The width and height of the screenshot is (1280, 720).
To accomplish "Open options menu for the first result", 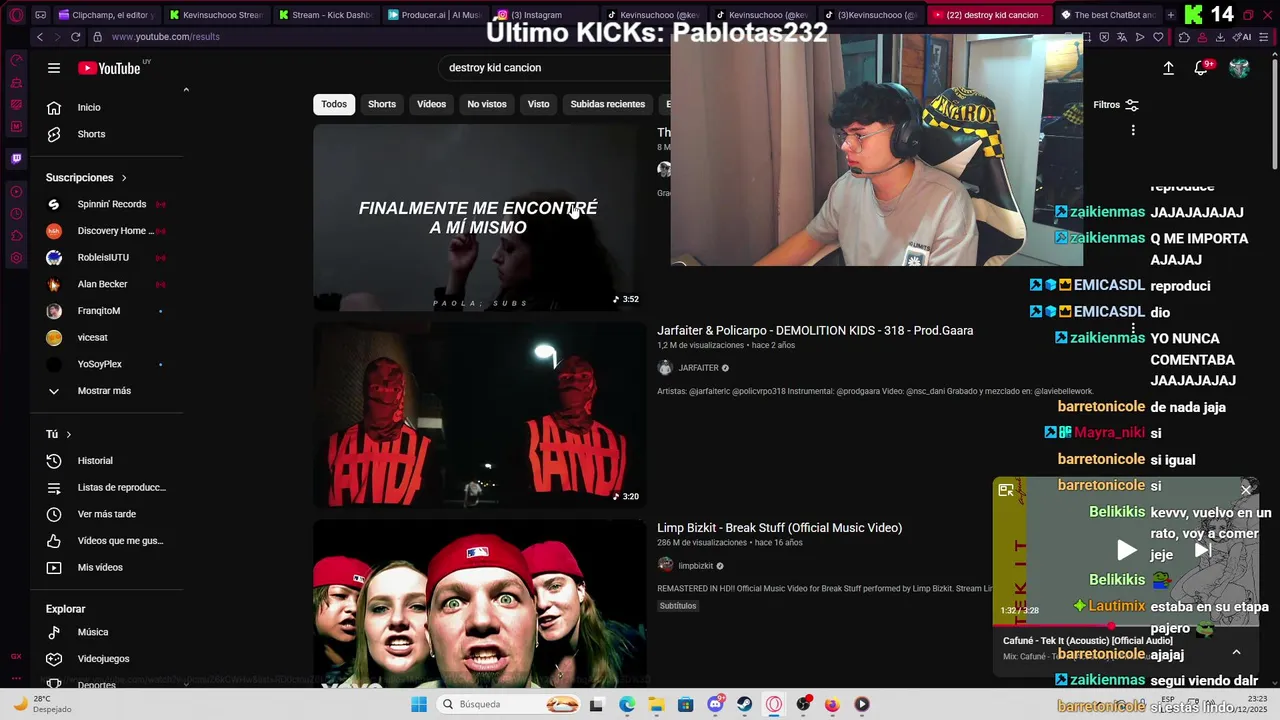I will (x=1133, y=130).
